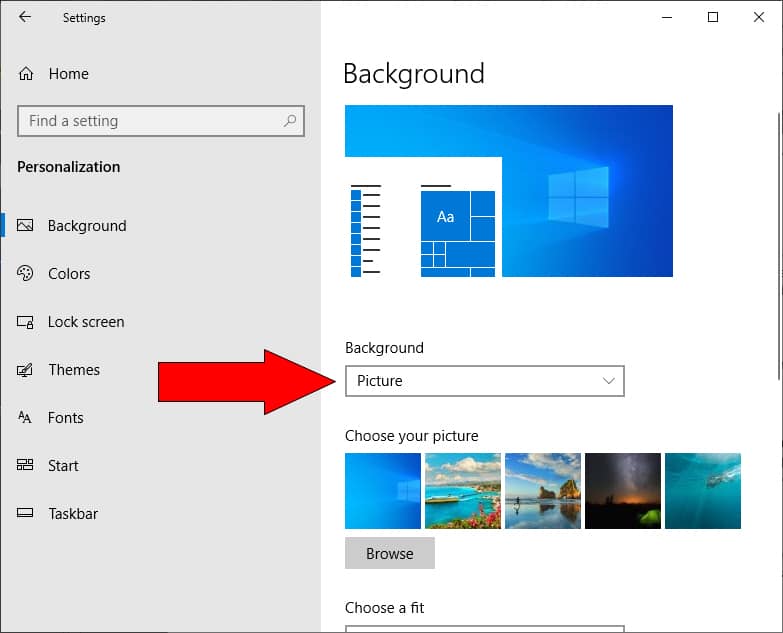Image resolution: width=783 pixels, height=633 pixels.
Task: Select the underwater swimmer wallpaper thumbnail
Action: [x=703, y=491]
